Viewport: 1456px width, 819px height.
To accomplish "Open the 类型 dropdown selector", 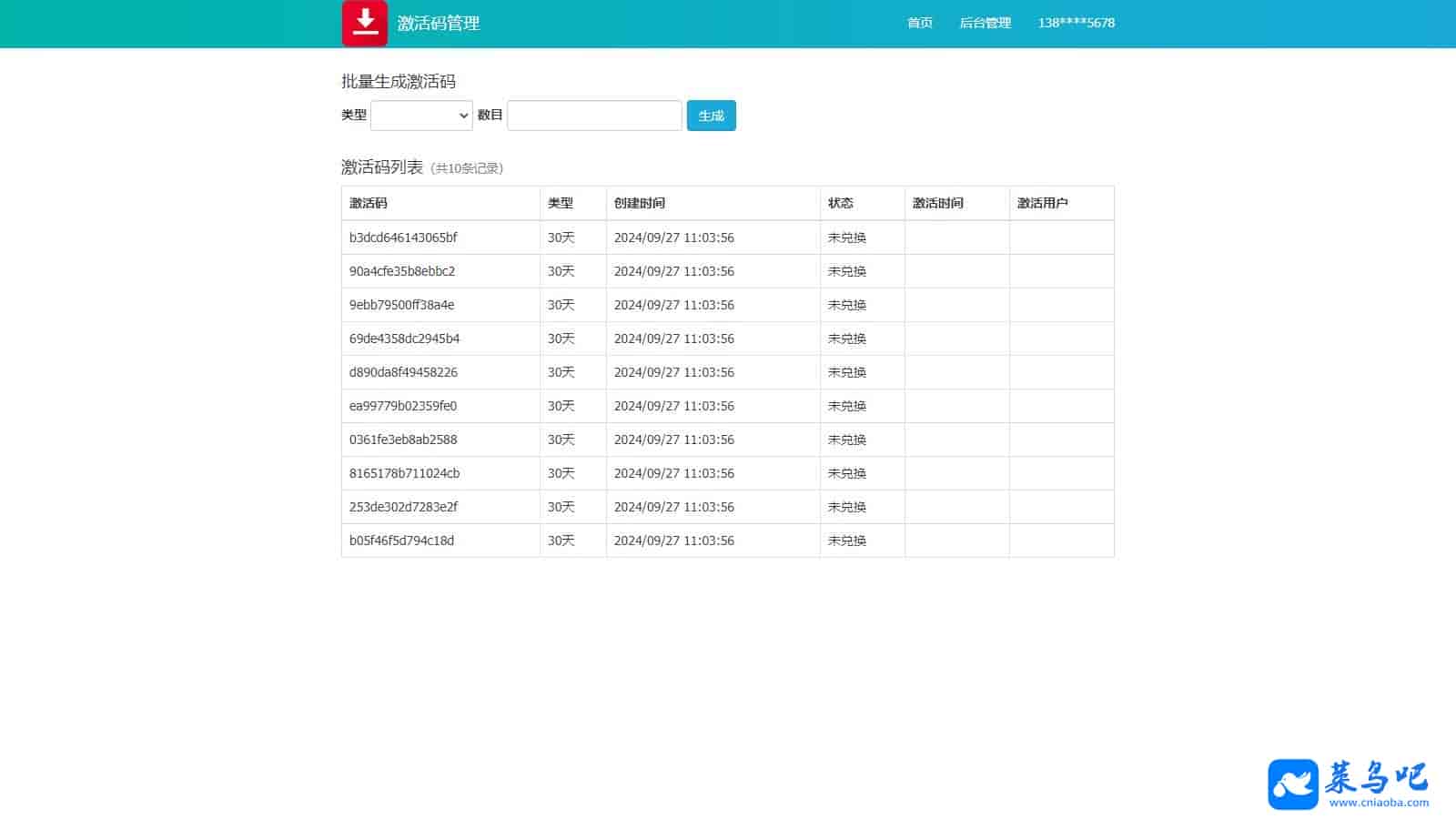I will pos(421,116).
